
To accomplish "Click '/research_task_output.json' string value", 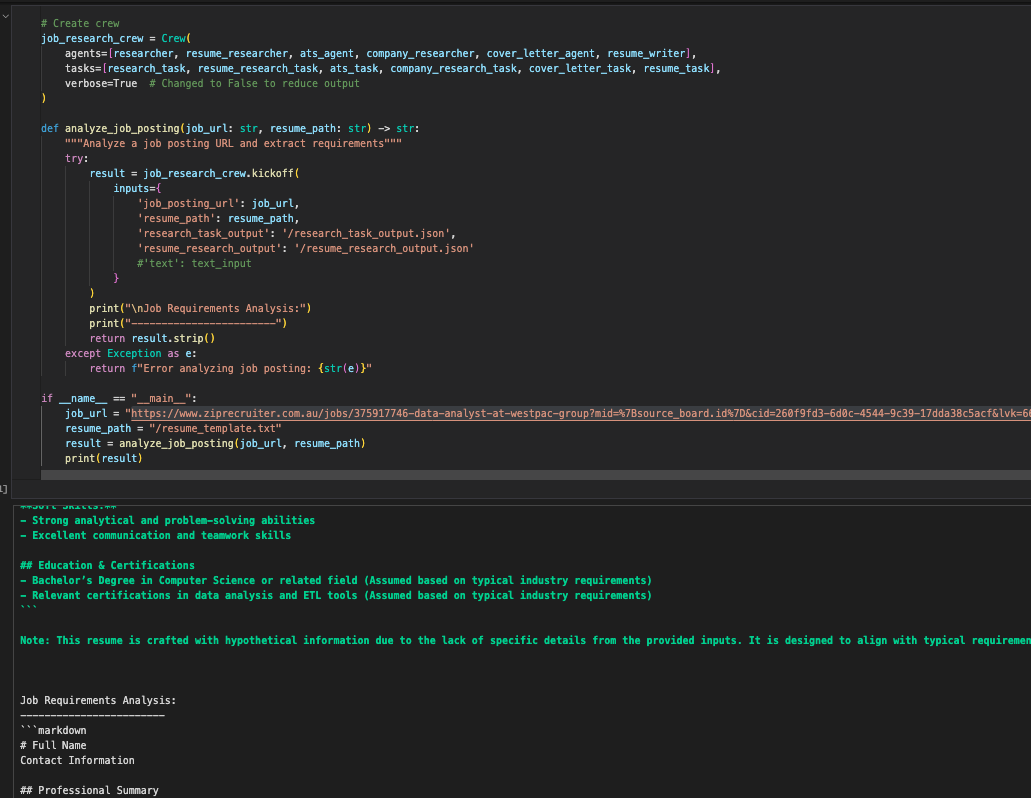I will tap(366, 234).
